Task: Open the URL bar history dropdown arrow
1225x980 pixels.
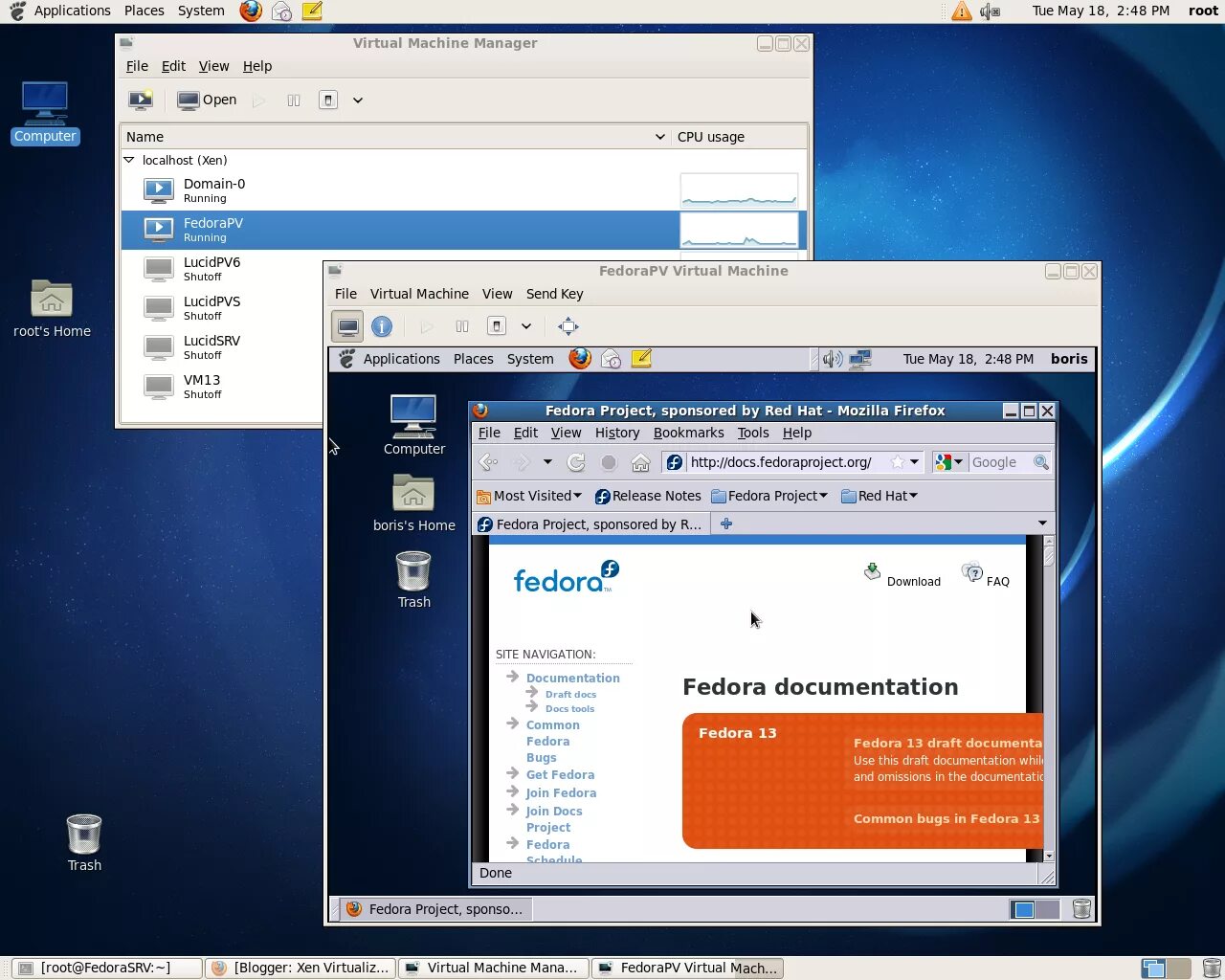Action: pyautogui.click(x=915, y=462)
